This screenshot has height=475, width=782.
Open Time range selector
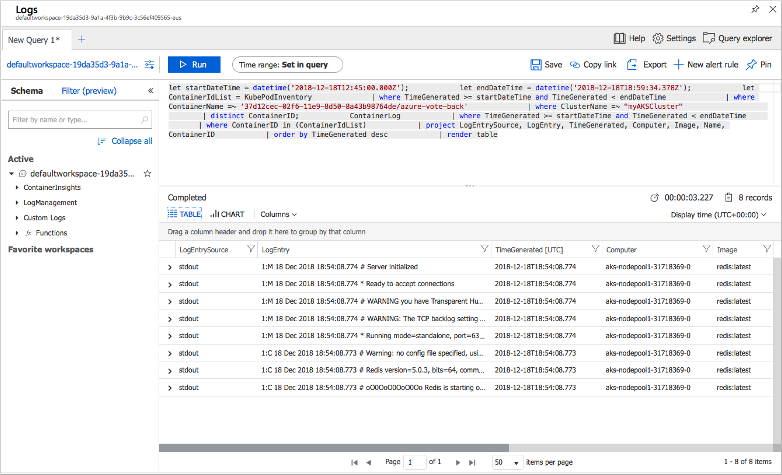pyautogui.click(x=287, y=64)
